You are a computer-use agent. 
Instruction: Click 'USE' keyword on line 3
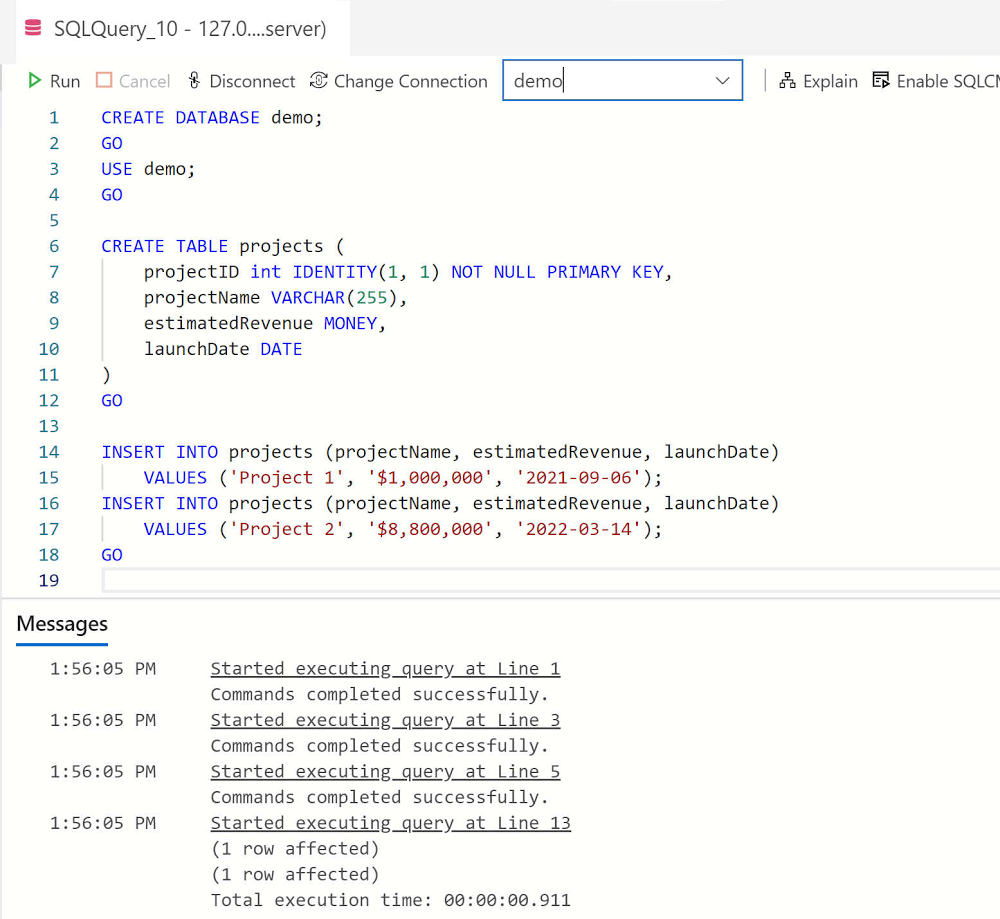[x=117, y=169]
